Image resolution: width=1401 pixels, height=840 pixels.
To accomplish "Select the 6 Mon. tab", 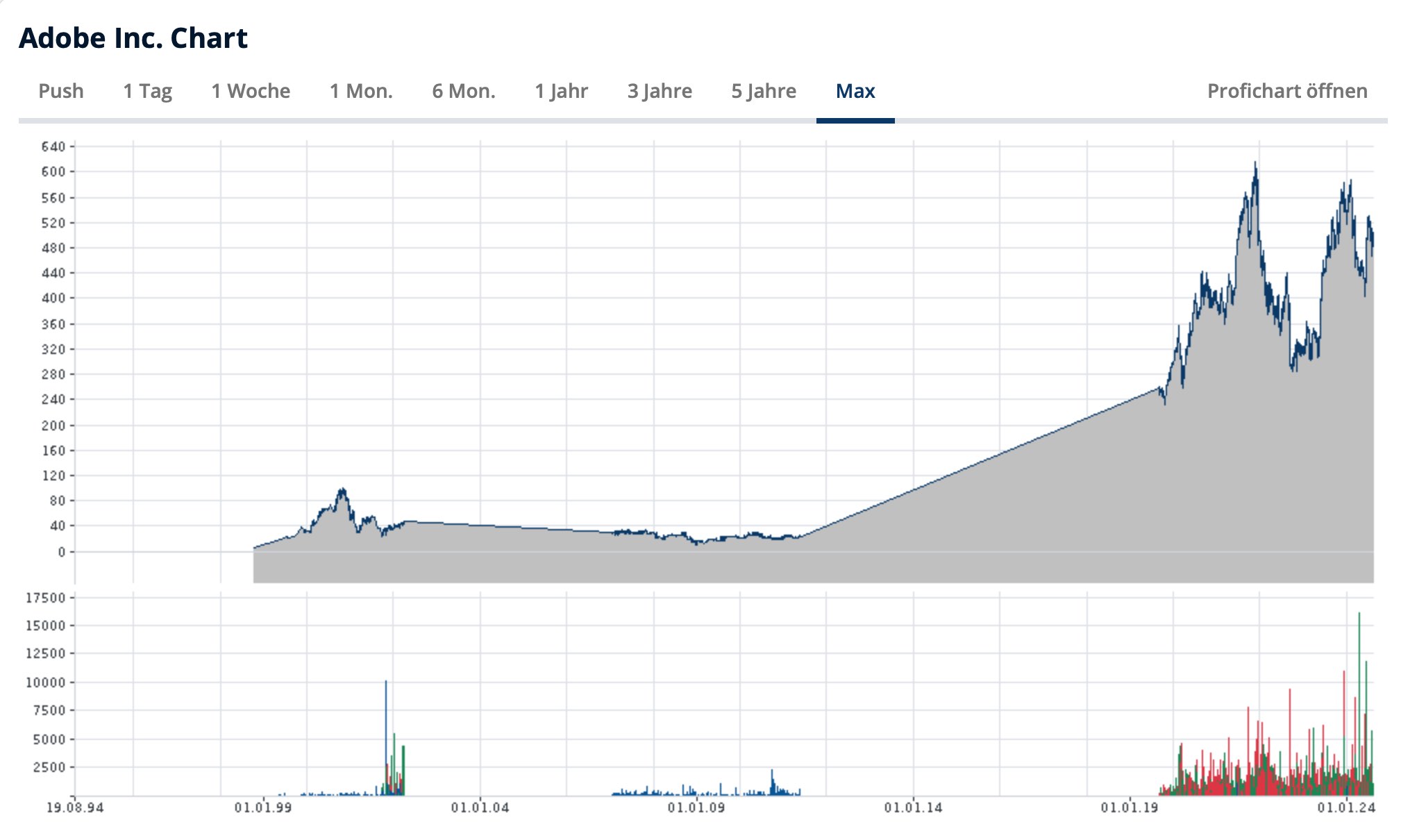I will point(464,91).
